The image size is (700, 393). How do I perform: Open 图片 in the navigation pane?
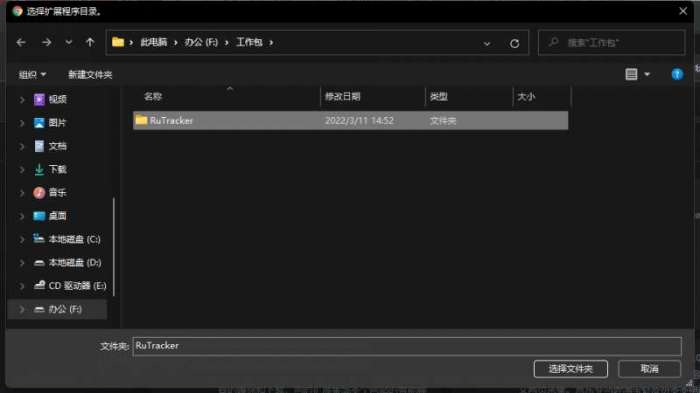[57, 123]
